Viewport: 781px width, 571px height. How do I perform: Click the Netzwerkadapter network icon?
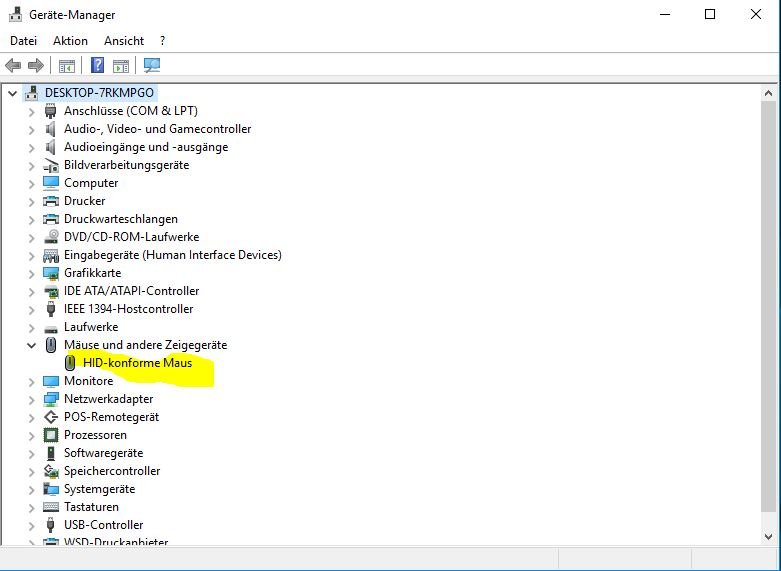coord(50,399)
